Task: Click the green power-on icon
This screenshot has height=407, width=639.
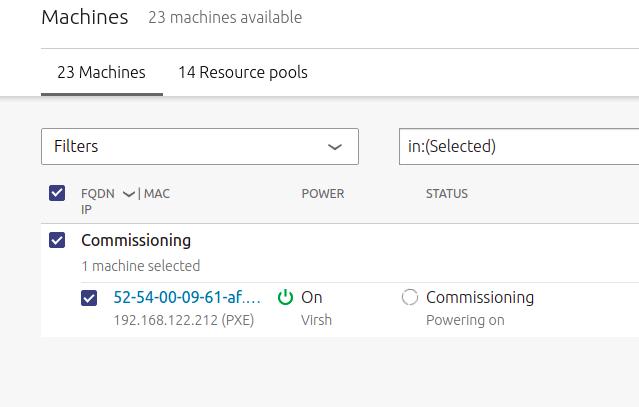Action: 285,297
